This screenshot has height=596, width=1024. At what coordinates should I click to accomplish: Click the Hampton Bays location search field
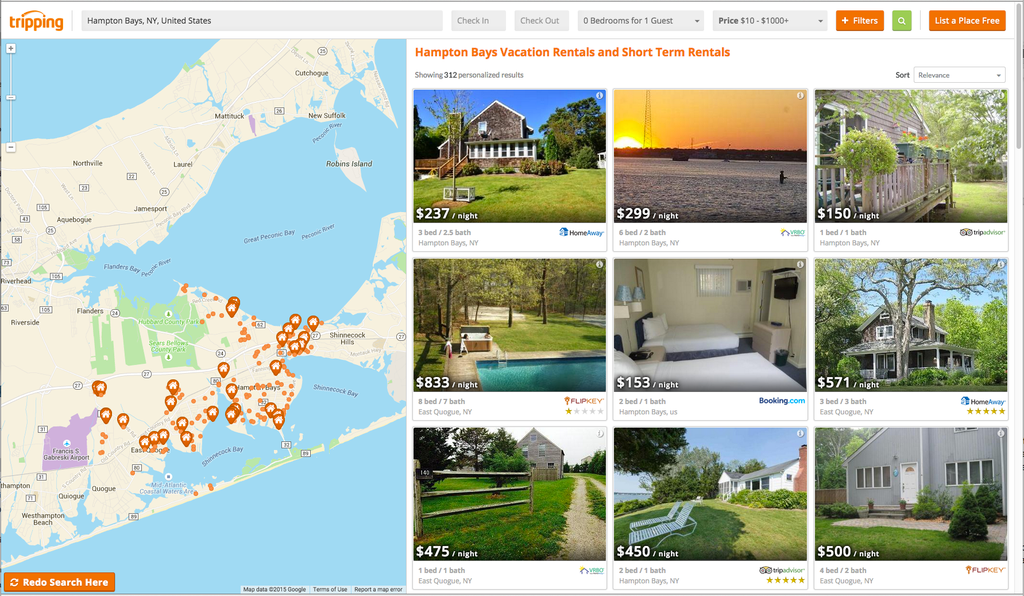pyautogui.click(x=262, y=21)
